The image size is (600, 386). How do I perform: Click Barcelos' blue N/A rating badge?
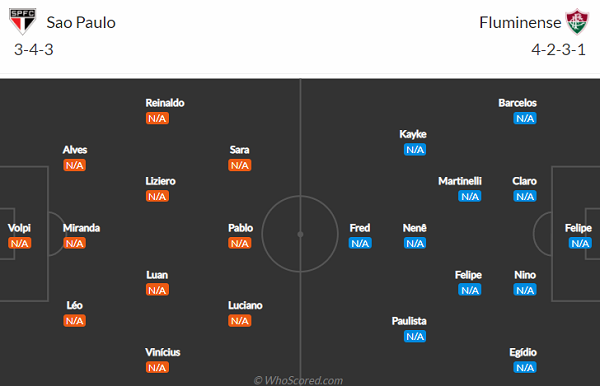click(x=525, y=118)
